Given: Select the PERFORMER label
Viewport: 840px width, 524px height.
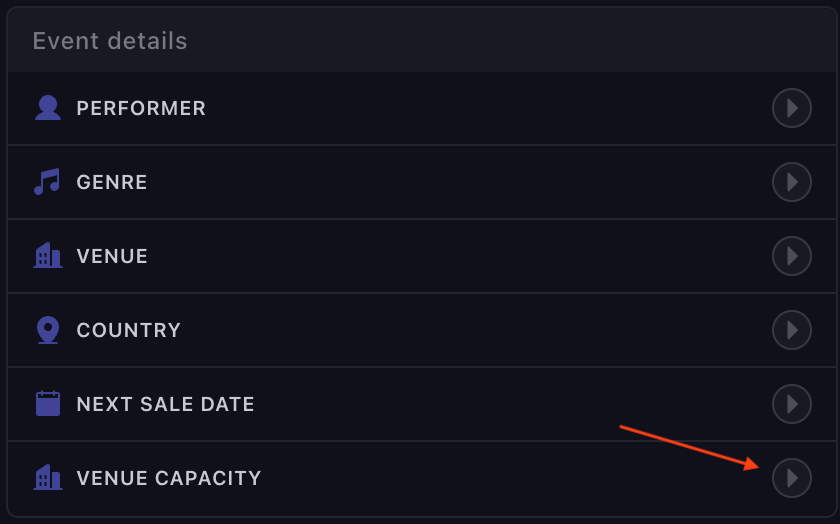Looking at the screenshot, I should 141,108.
